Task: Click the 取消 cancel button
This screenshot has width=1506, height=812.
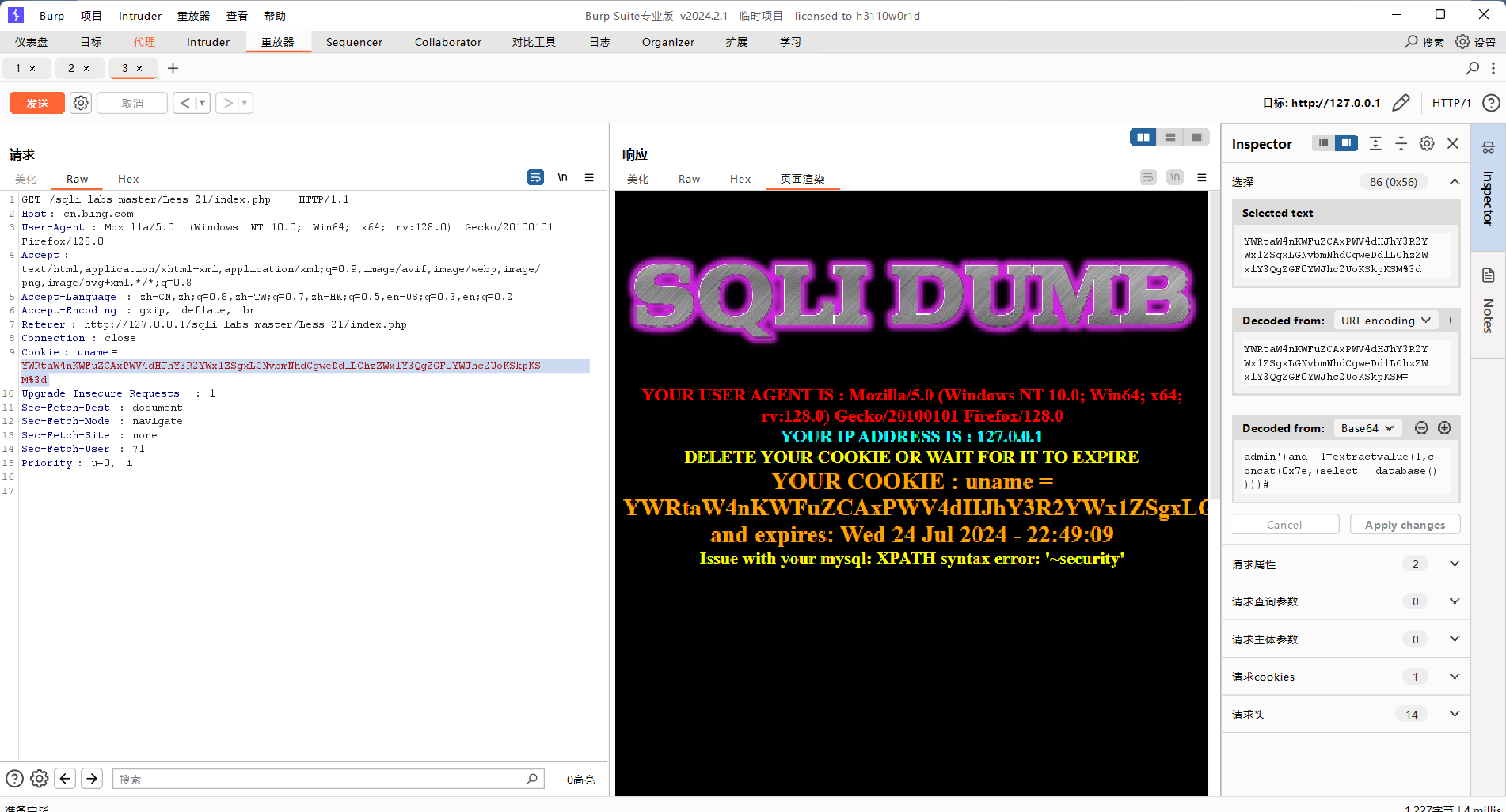Action: [x=132, y=103]
